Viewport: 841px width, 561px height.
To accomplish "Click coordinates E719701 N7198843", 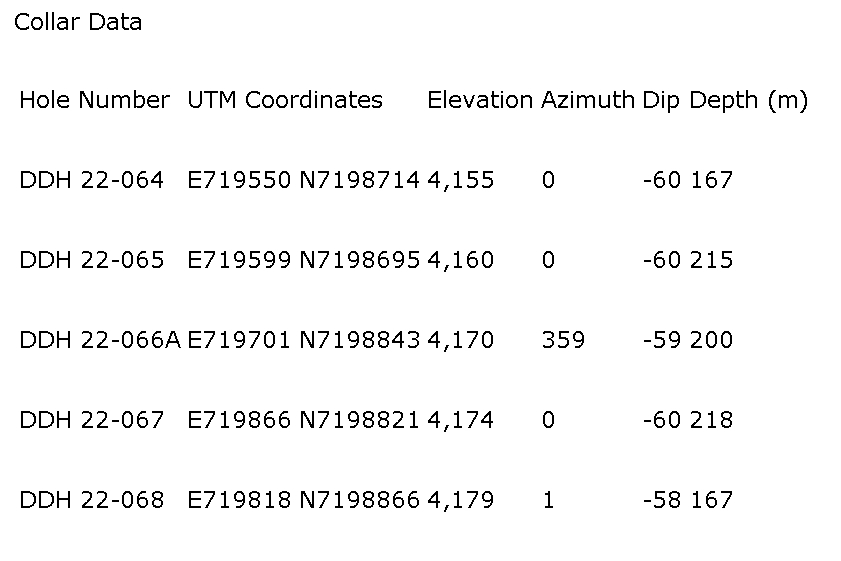I will pyautogui.click(x=304, y=340).
